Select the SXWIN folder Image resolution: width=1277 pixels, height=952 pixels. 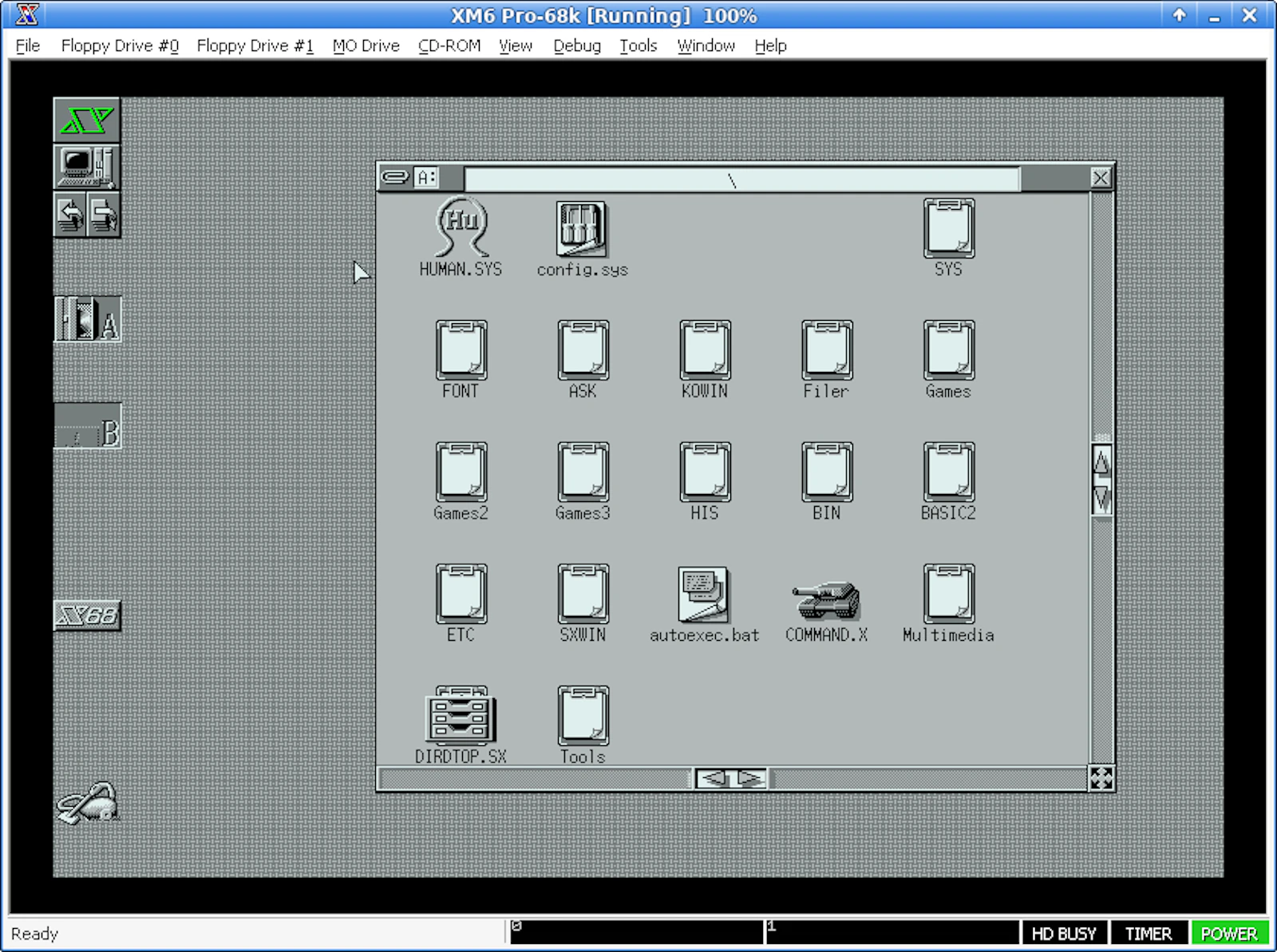[x=583, y=595]
